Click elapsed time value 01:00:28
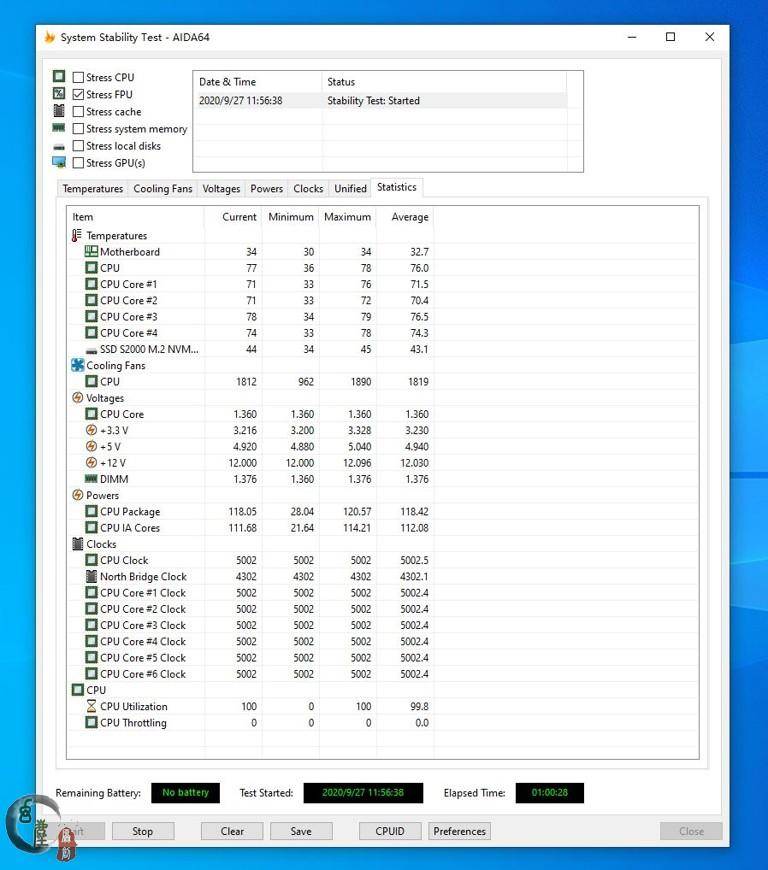The width and height of the screenshot is (768, 870). 549,793
